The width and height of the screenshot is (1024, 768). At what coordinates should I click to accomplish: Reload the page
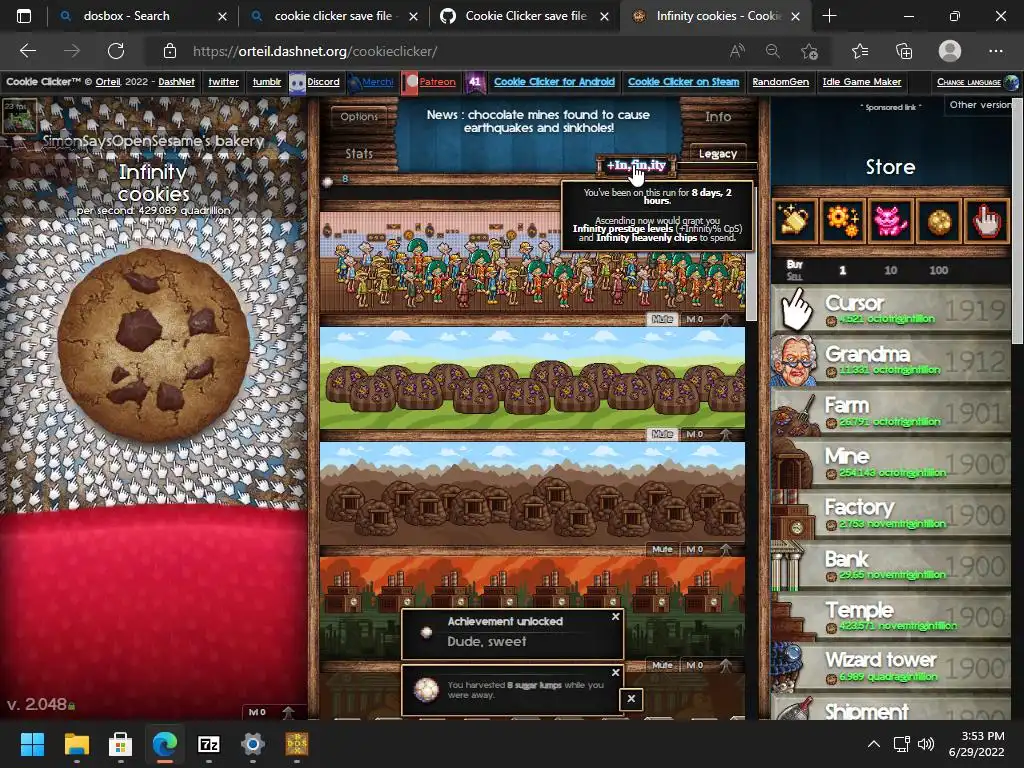pyautogui.click(x=116, y=51)
